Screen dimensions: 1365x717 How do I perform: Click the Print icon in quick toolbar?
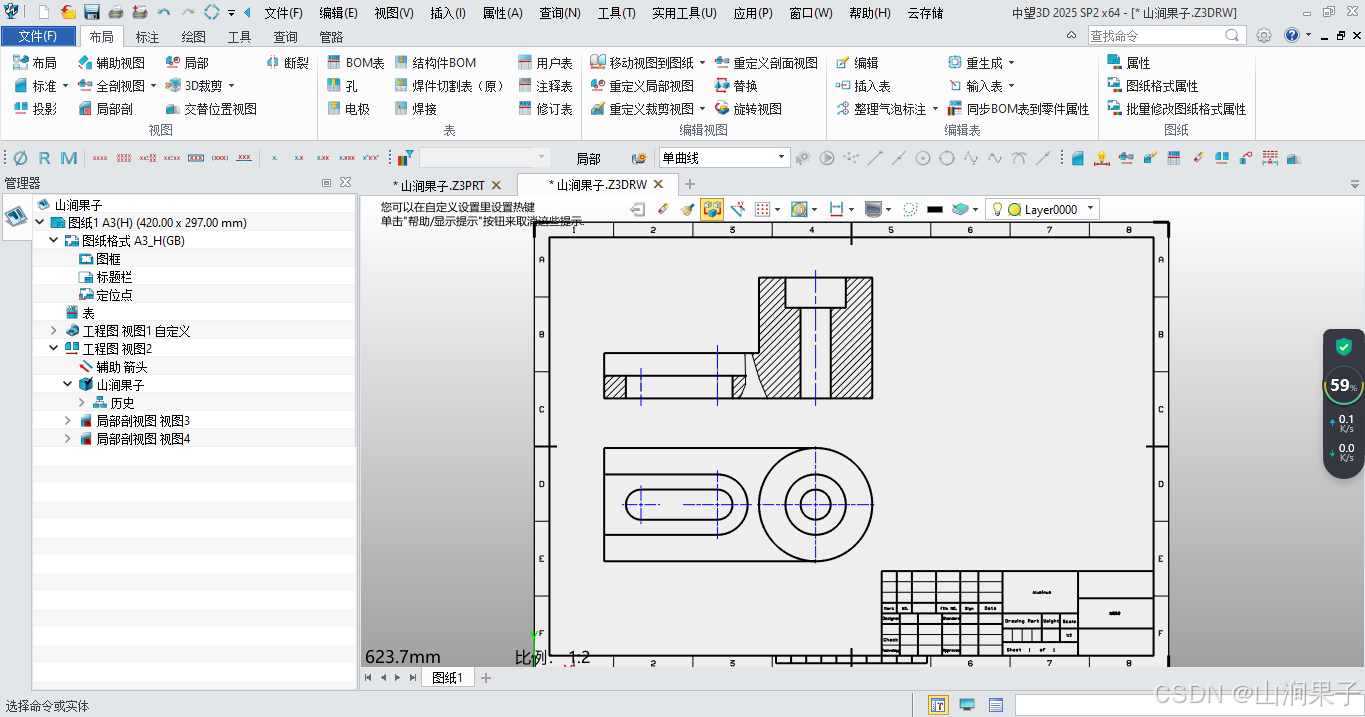click(116, 13)
